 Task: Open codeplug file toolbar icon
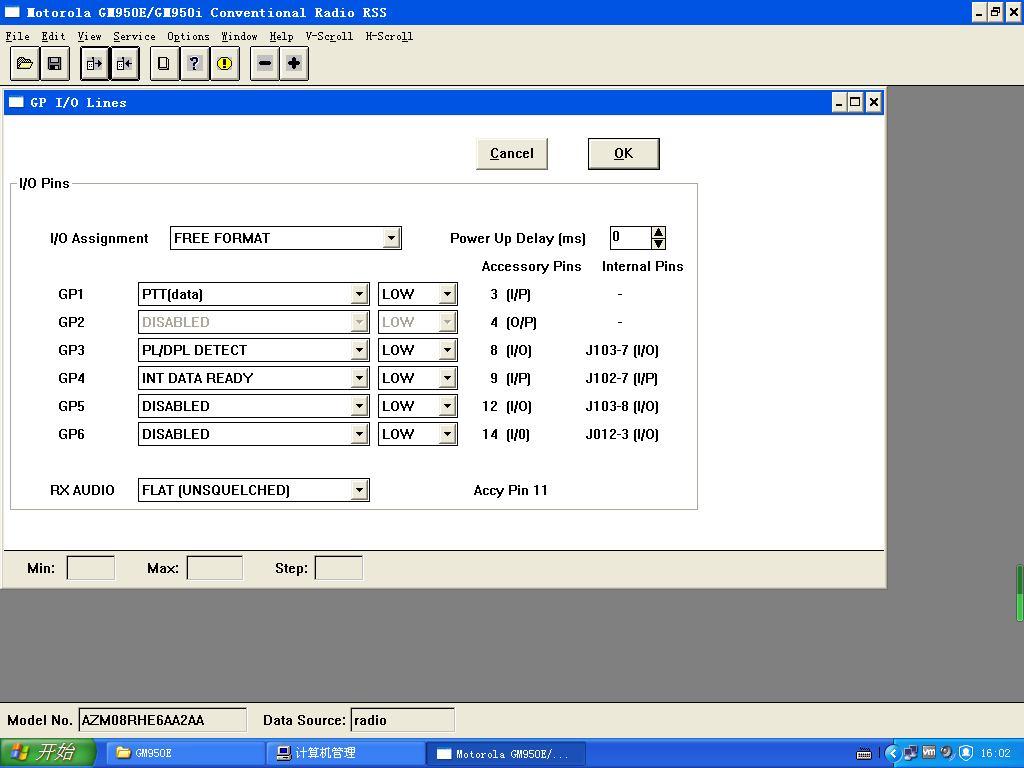(x=25, y=63)
